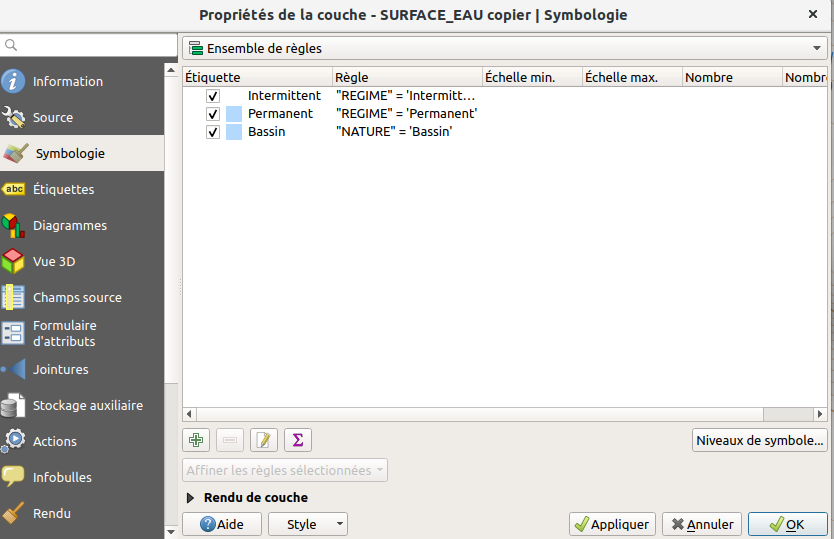The width and height of the screenshot is (834, 539).
Task: Click the Stockage auxiliaire database icon
Action: coord(13,405)
